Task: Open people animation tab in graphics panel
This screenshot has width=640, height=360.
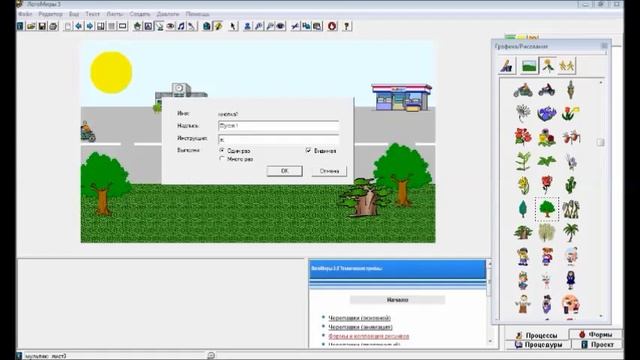Action: tap(567, 66)
